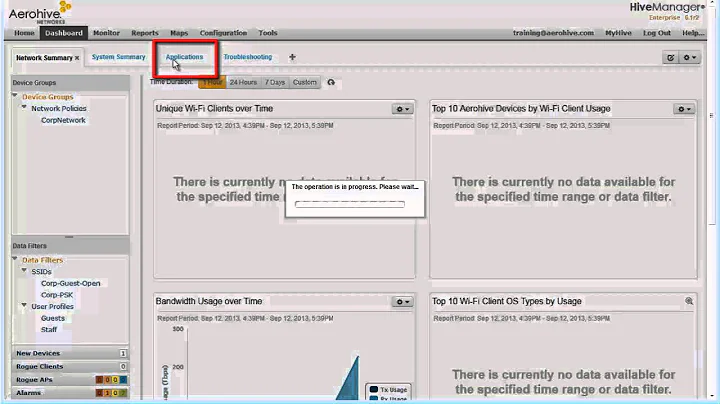Switch to the Applications tab

pyautogui.click(x=184, y=57)
